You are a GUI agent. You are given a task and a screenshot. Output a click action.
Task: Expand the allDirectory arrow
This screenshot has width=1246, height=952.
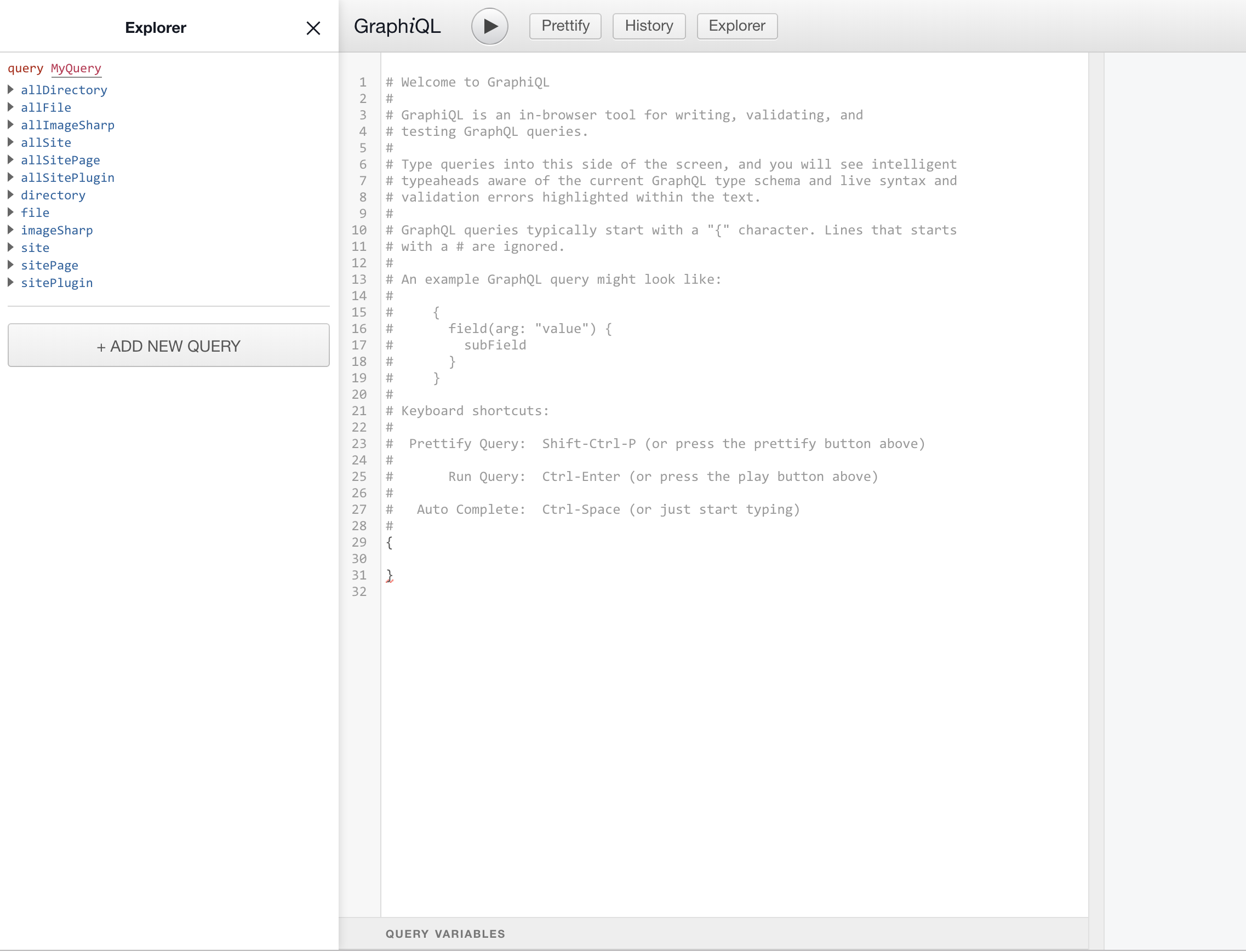11,89
